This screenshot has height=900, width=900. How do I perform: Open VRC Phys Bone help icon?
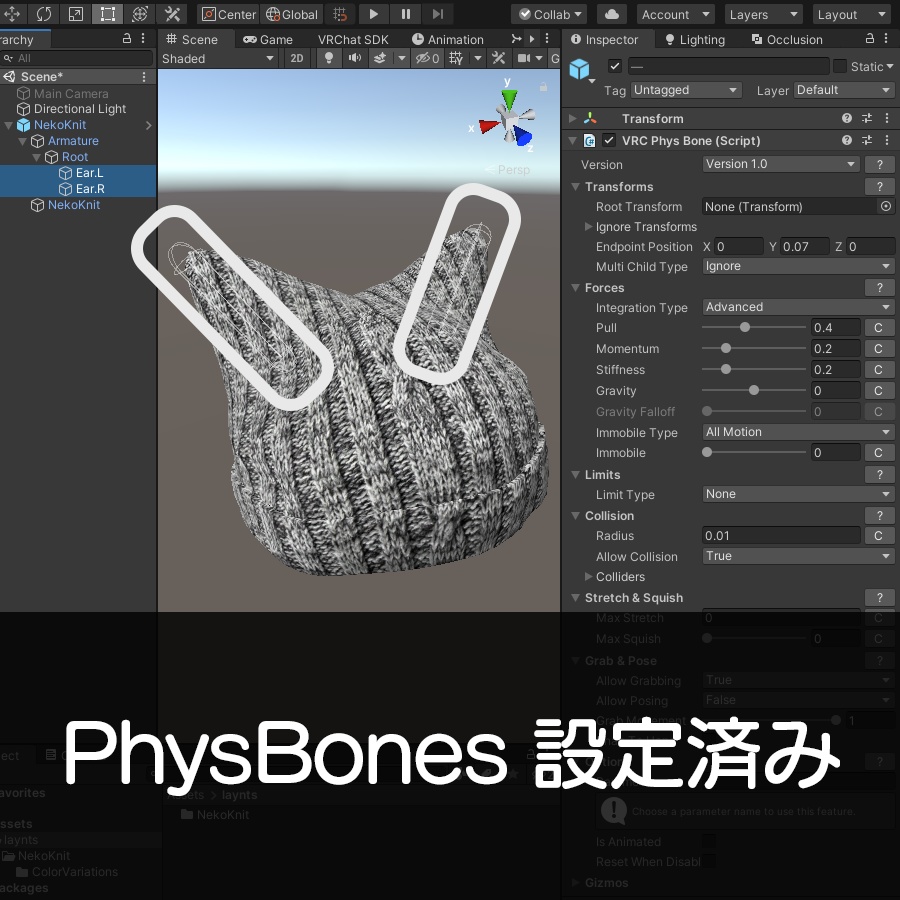[847, 140]
